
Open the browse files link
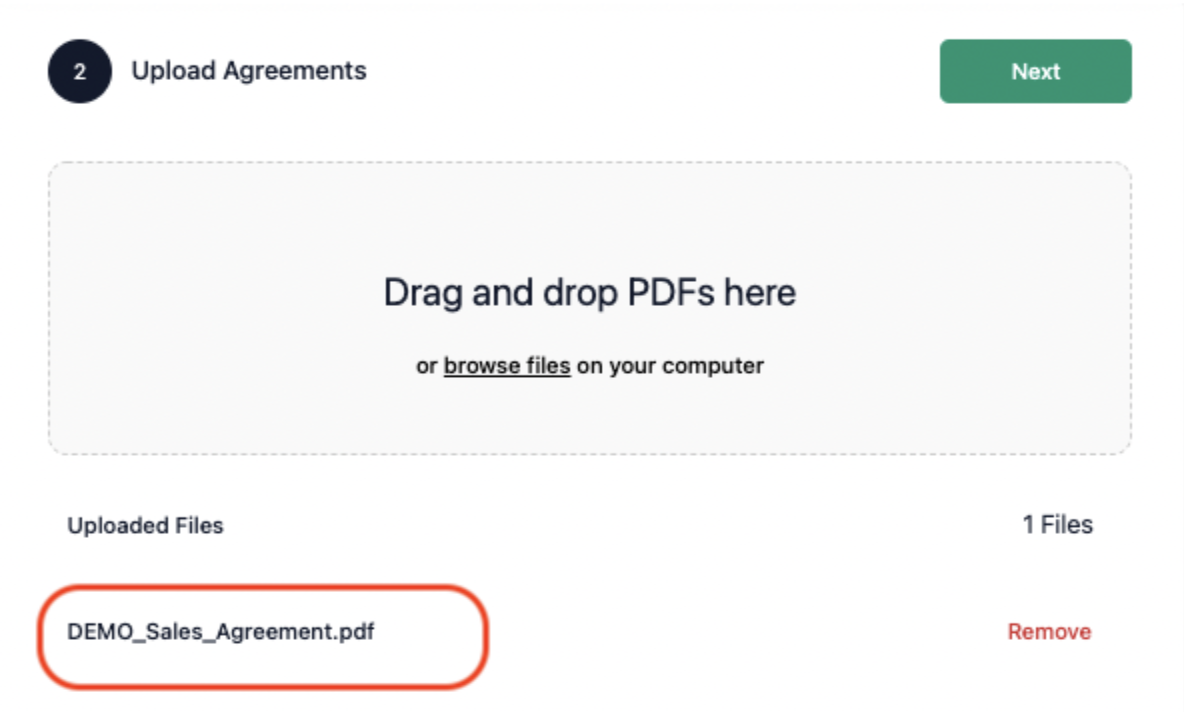pyautogui.click(x=507, y=365)
